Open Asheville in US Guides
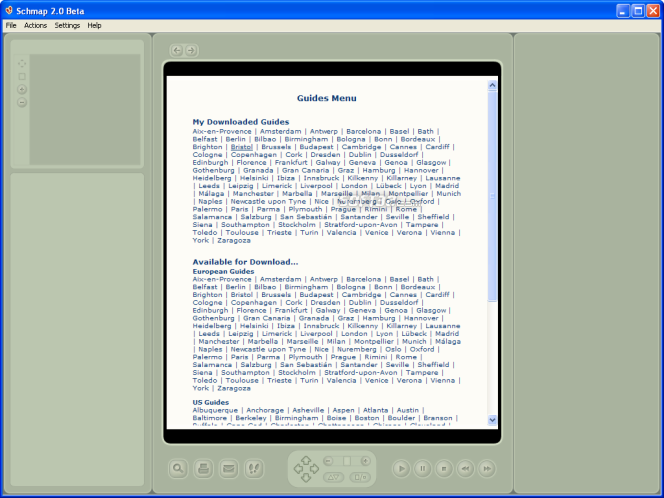Viewport: 664px width, 498px height. click(308, 410)
